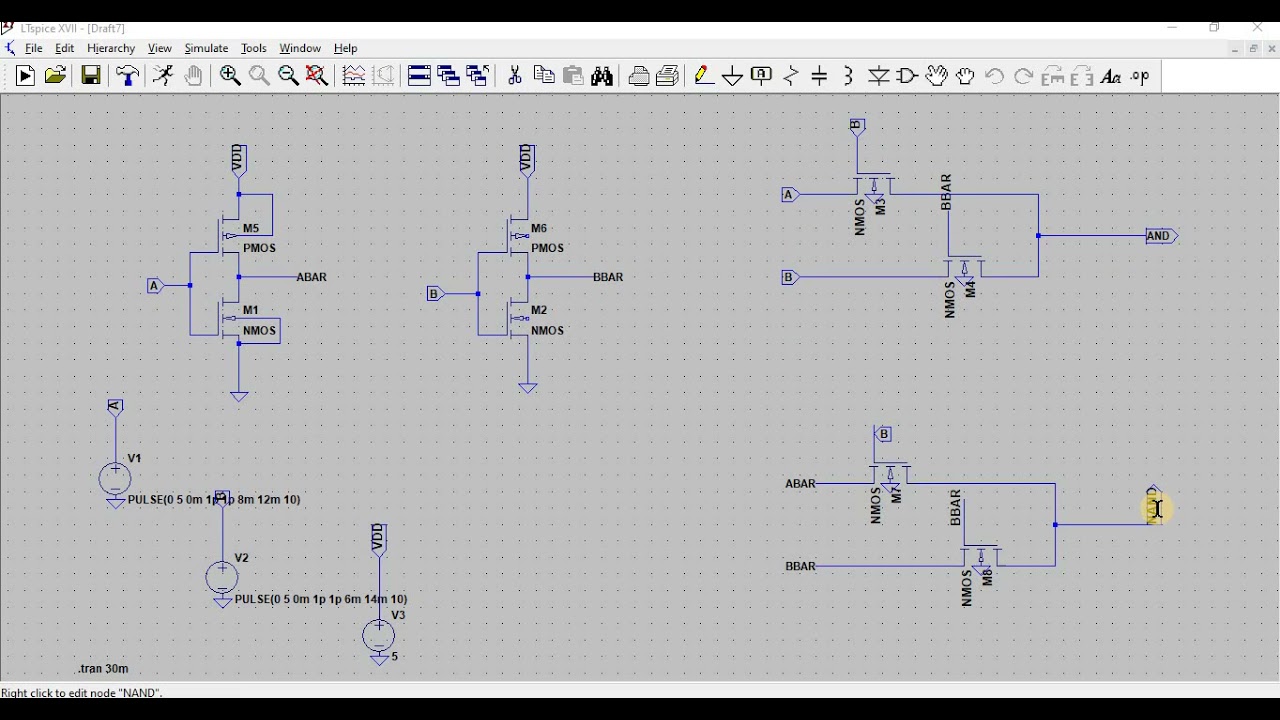Place an Inductor from the toolbar

pos(850,76)
